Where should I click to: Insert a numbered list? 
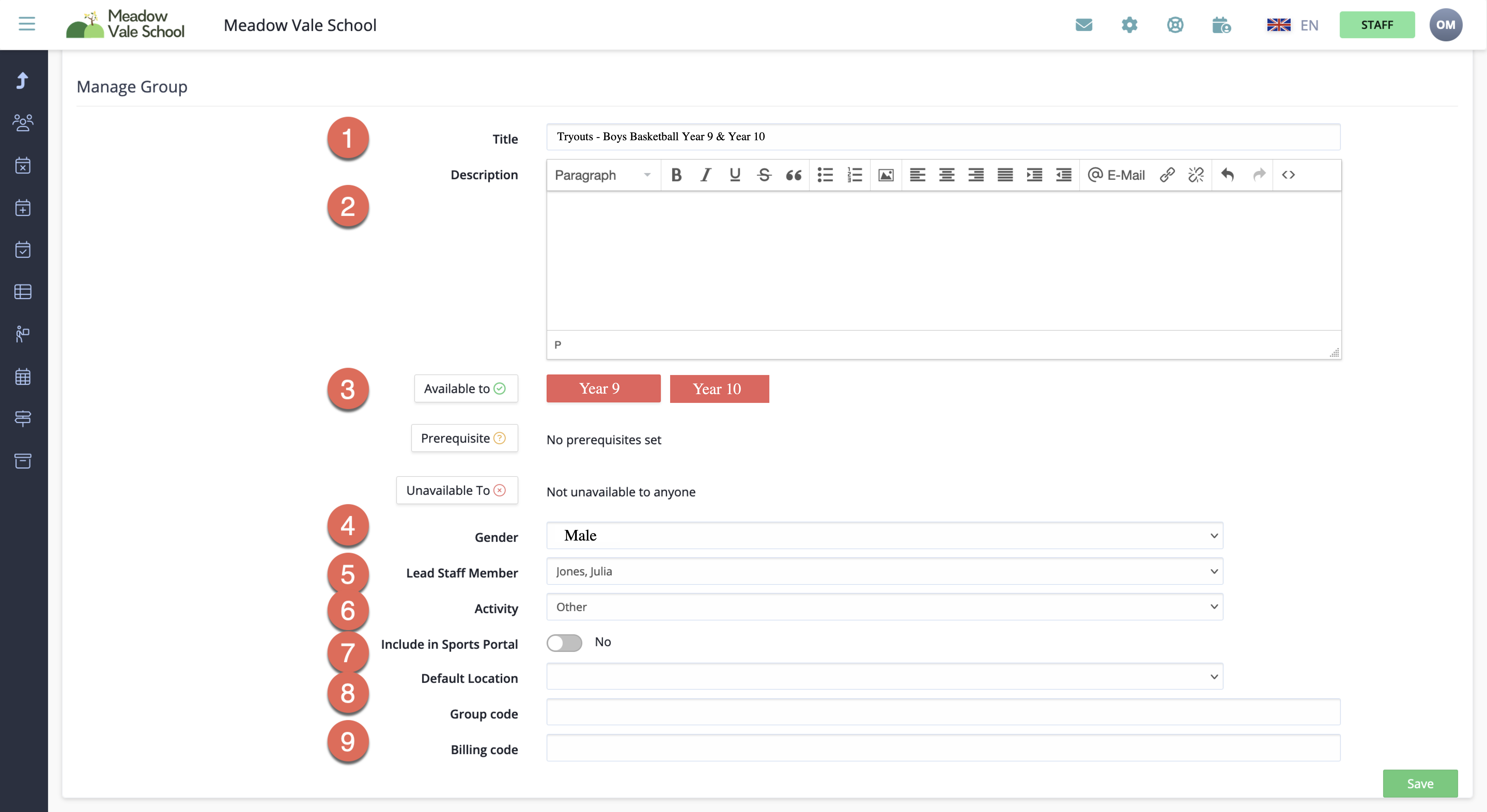pyautogui.click(x=854, y=175)
